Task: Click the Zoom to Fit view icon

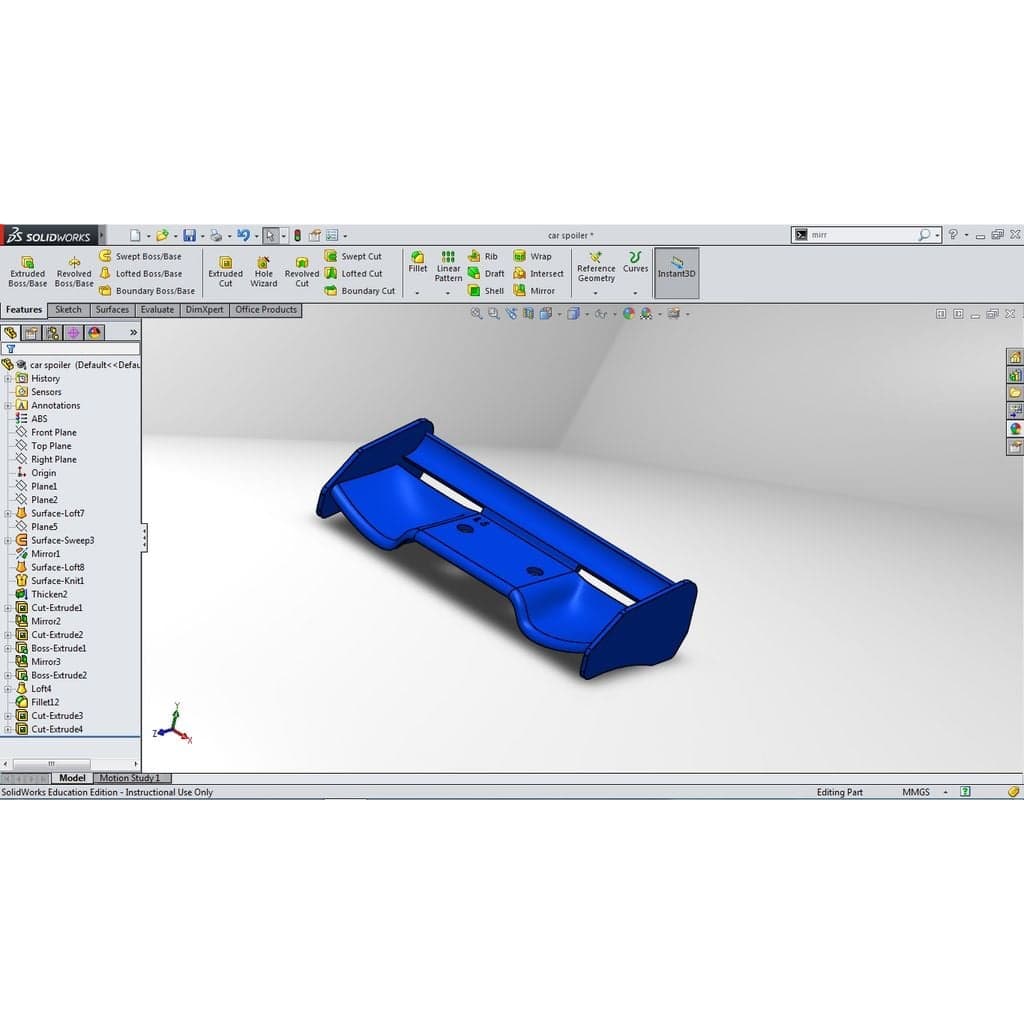Action: click(x=476, y=314)
